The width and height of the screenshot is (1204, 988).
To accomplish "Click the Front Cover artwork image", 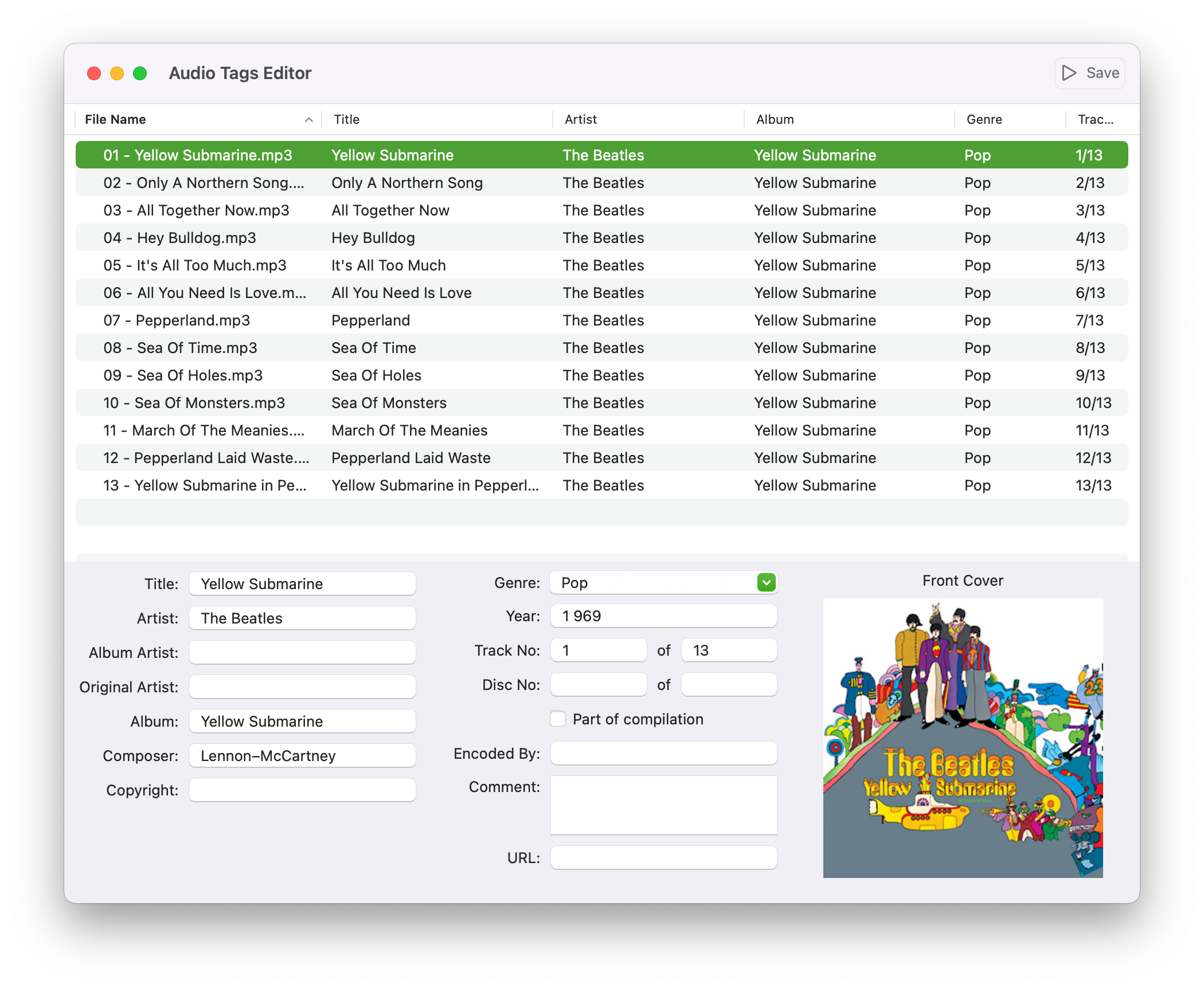I will click(963, 738).
